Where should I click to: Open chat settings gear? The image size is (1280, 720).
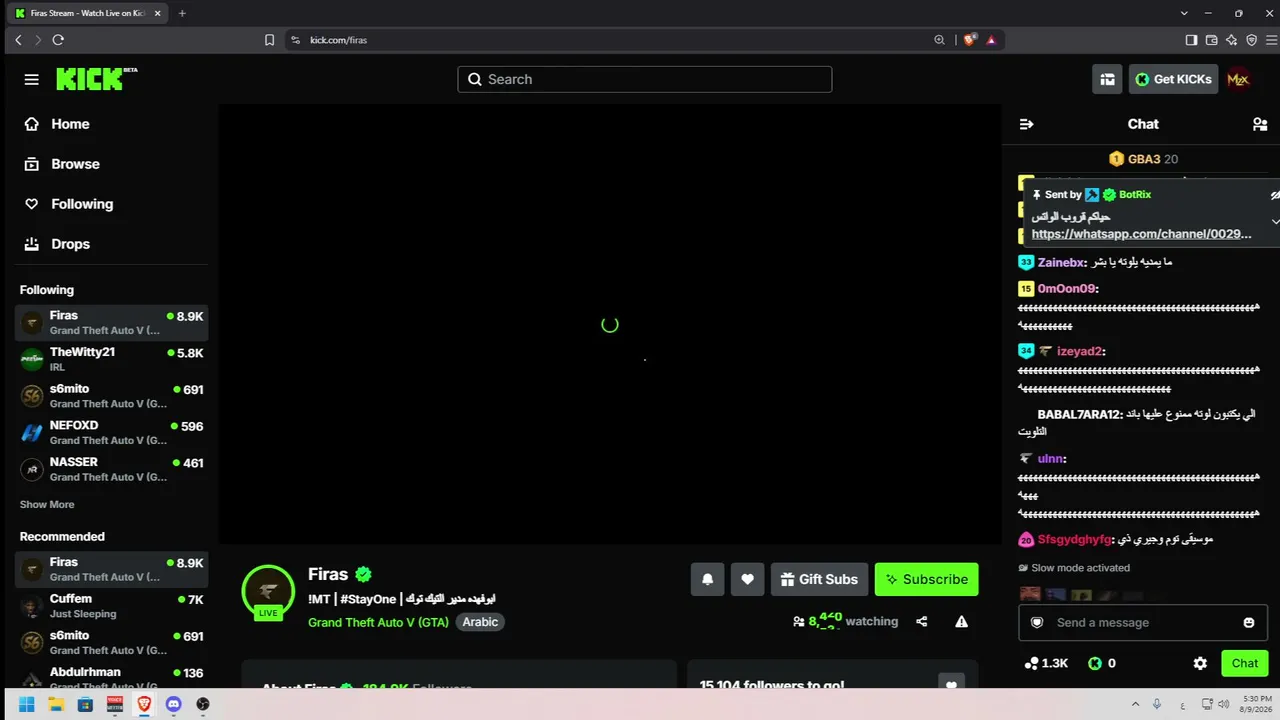(x=1200, y=663)
